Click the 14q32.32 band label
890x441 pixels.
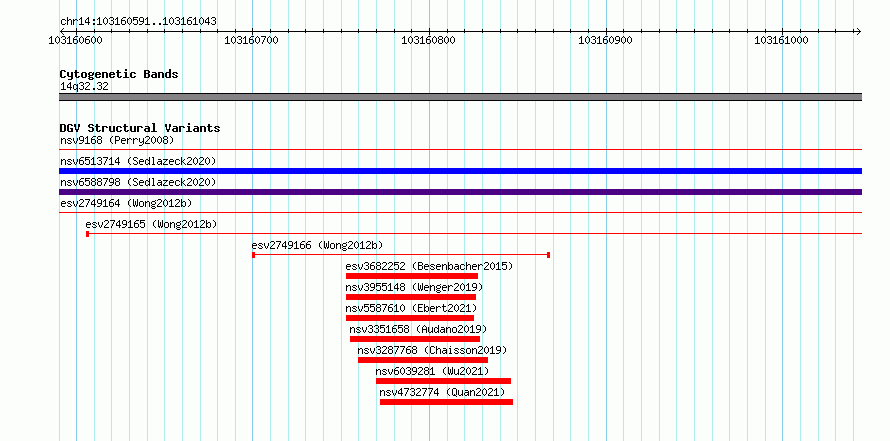[84, 87]
